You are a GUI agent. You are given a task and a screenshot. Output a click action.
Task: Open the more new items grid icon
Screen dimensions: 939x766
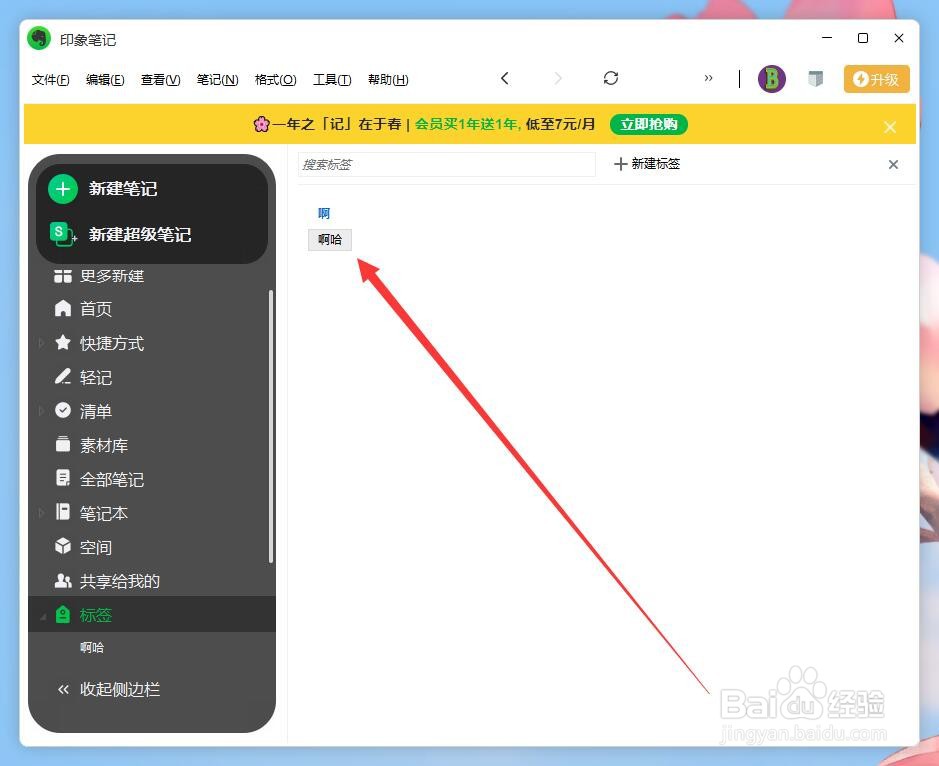coord(63,276)
